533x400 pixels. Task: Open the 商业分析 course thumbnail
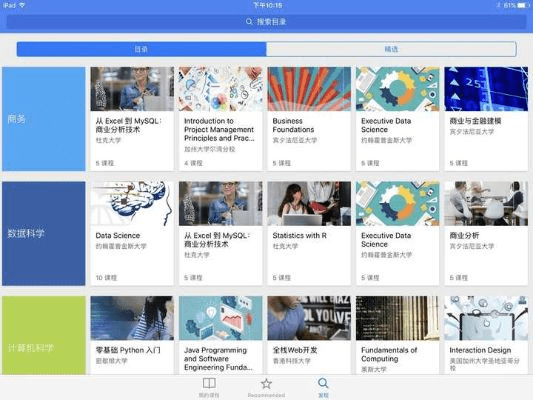[x=486, y=204]
